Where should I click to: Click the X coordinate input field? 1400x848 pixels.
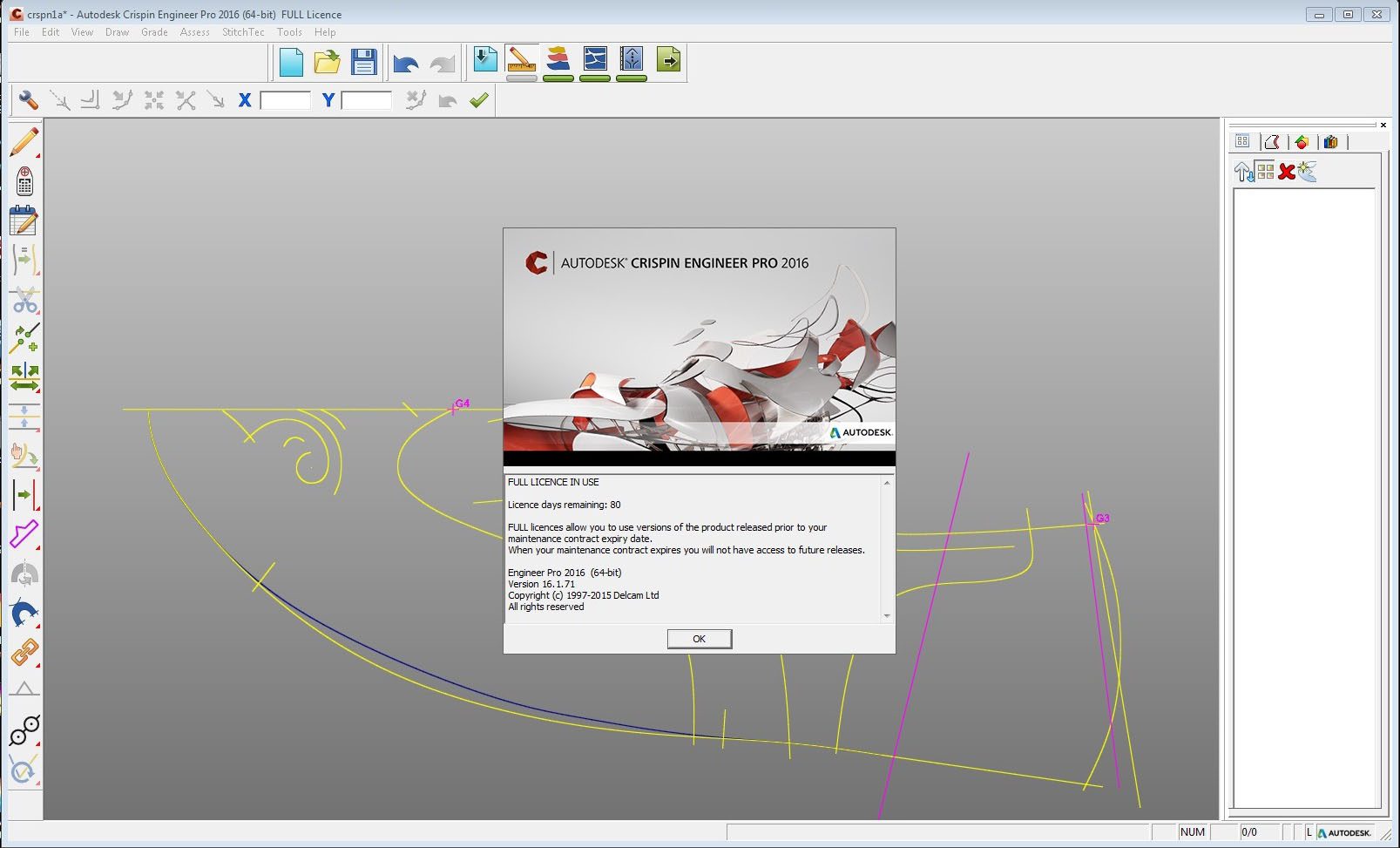285,100
